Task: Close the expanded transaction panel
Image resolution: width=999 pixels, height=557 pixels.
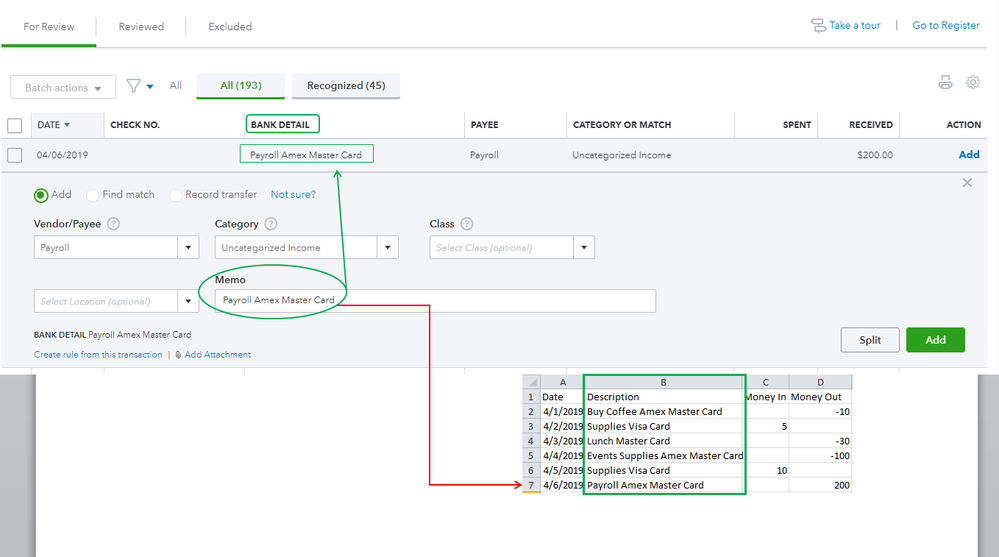Action: click(967, 183)
